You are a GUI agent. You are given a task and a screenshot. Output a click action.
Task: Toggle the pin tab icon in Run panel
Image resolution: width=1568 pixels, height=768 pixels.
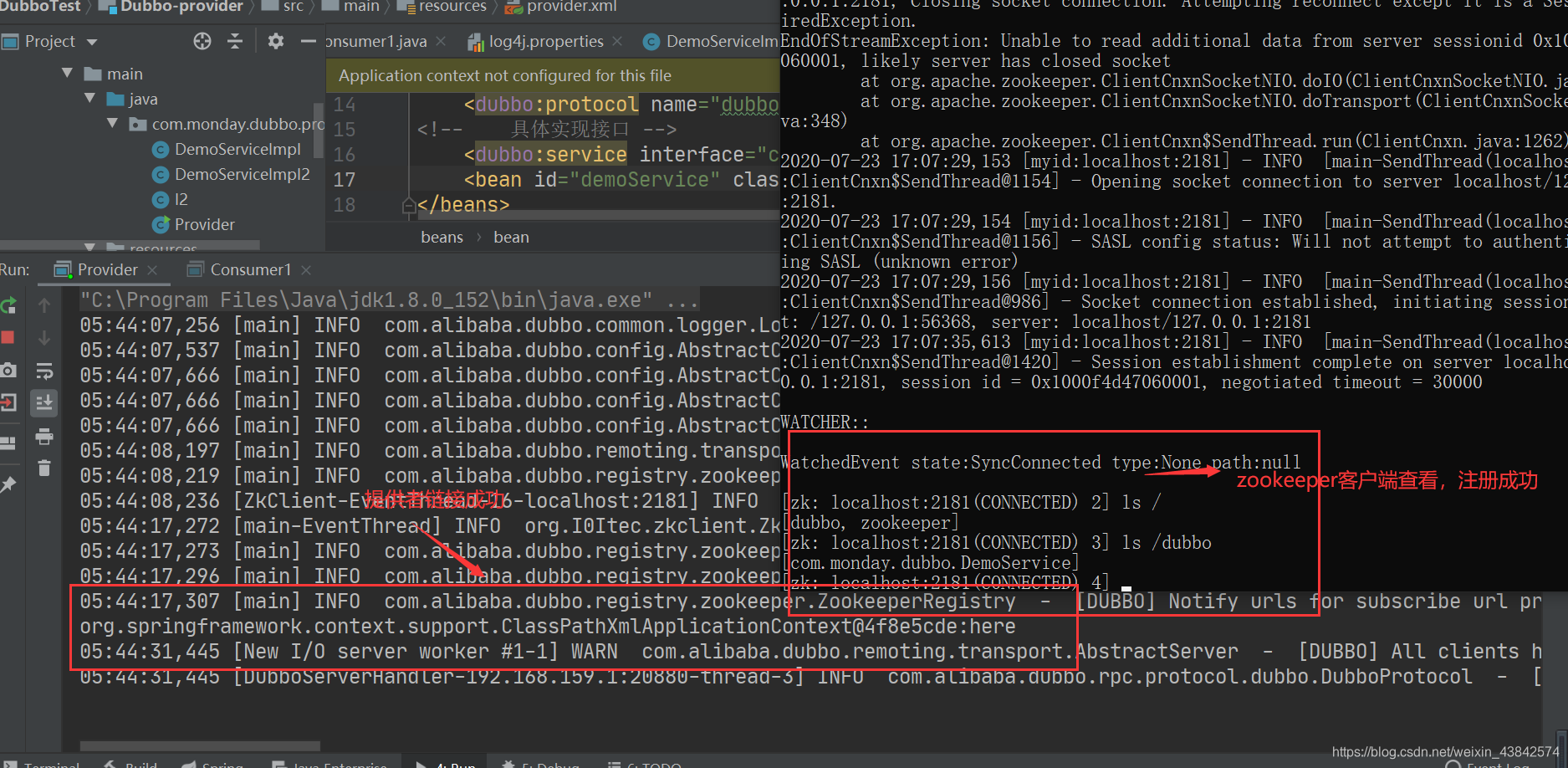[x=8, y=485]
